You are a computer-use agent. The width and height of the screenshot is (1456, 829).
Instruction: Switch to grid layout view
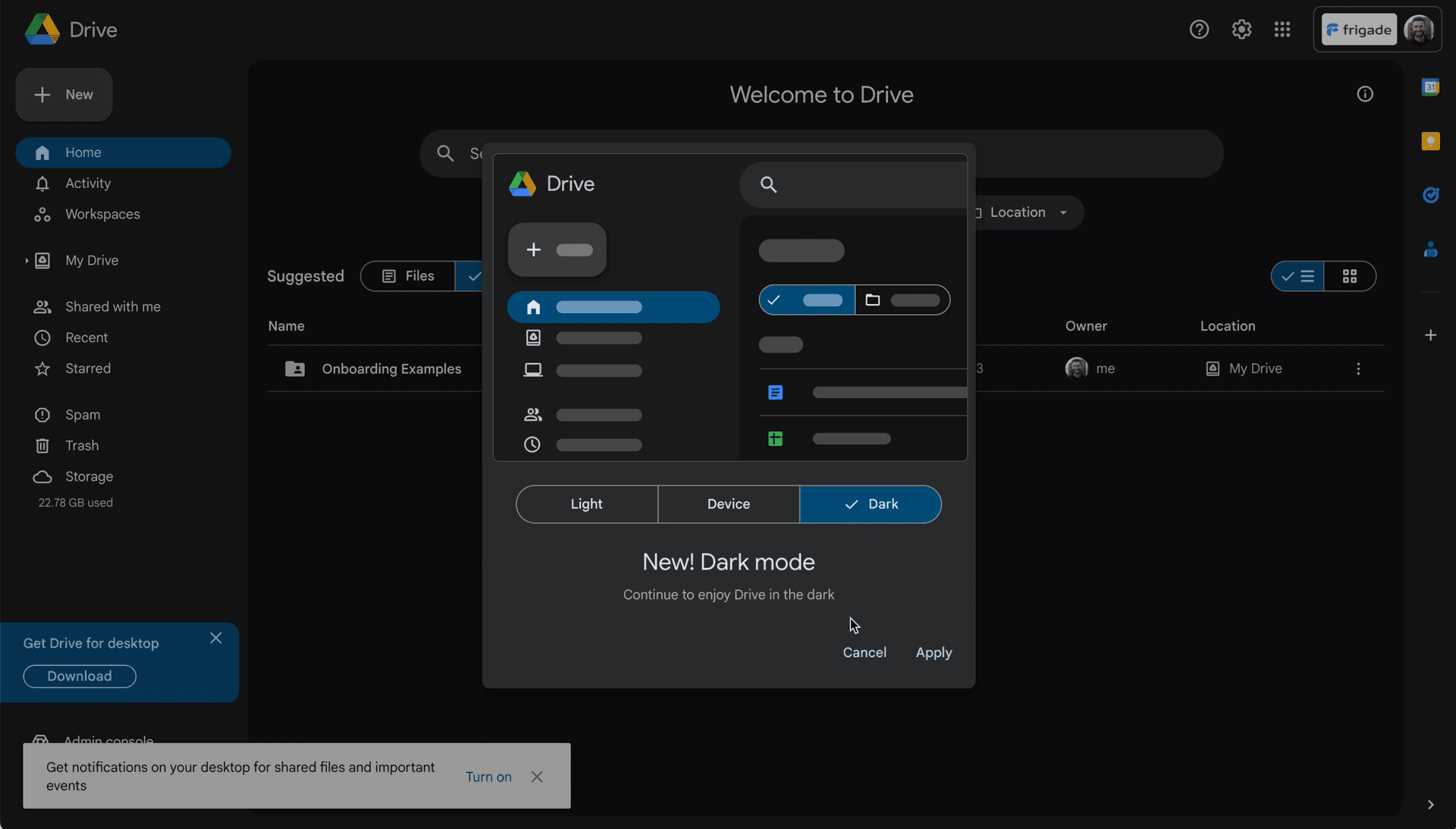coord(1350,277)
